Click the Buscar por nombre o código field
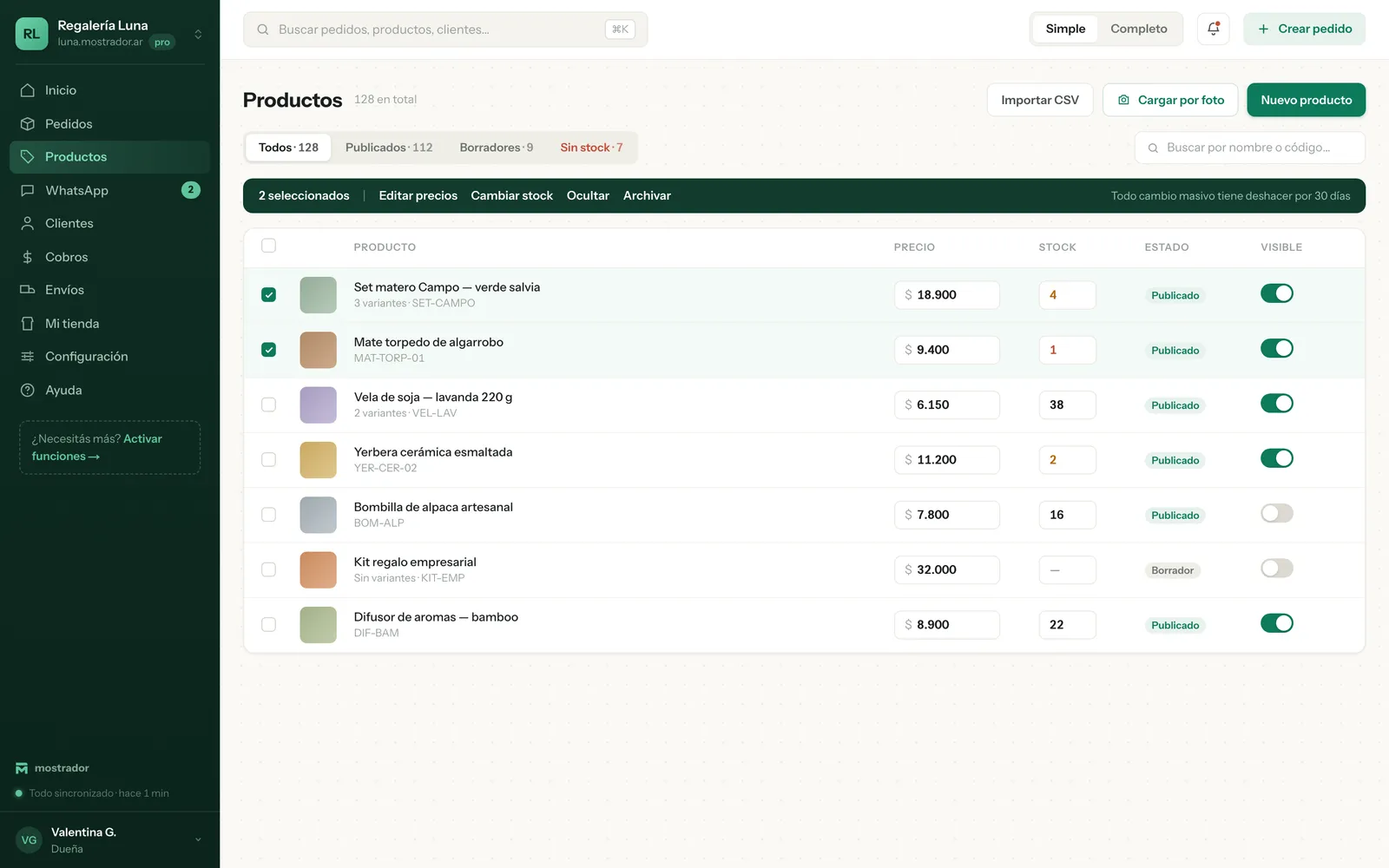Screen dimensions: 1389x868 tap(1249, 148)
